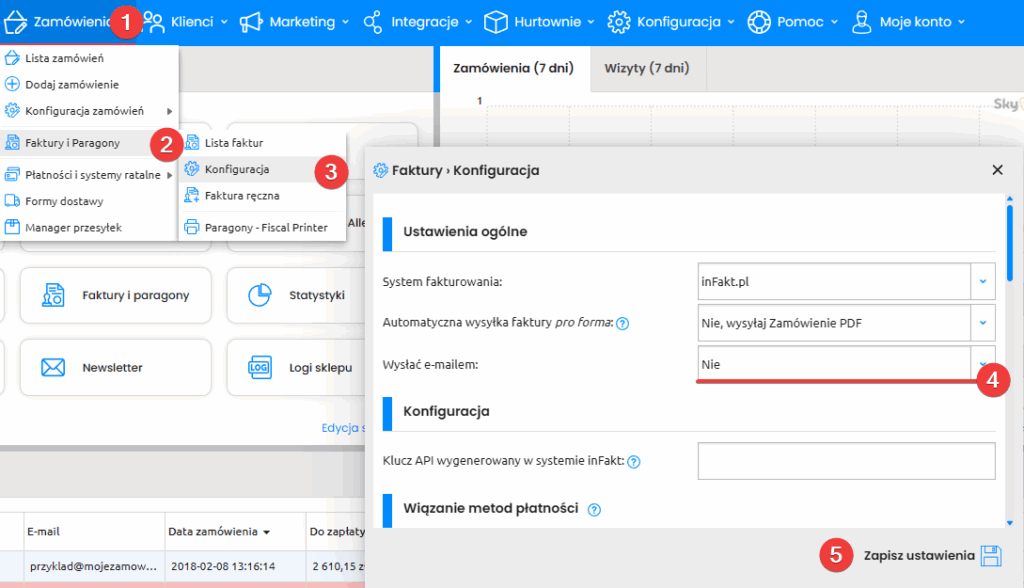Expand the automatic pro forma invoice dropdown
The width and height of the screenshot is (1024, 588).
982,323
